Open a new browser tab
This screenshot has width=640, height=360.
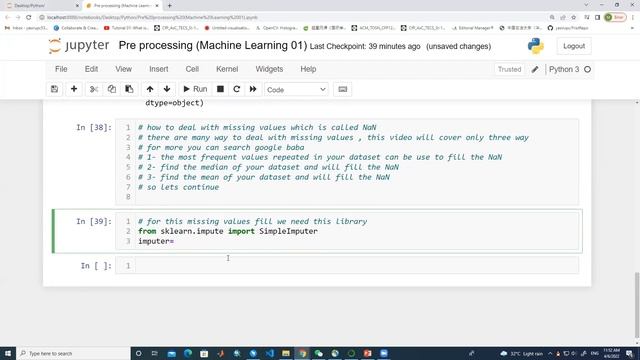coord(169,6)
